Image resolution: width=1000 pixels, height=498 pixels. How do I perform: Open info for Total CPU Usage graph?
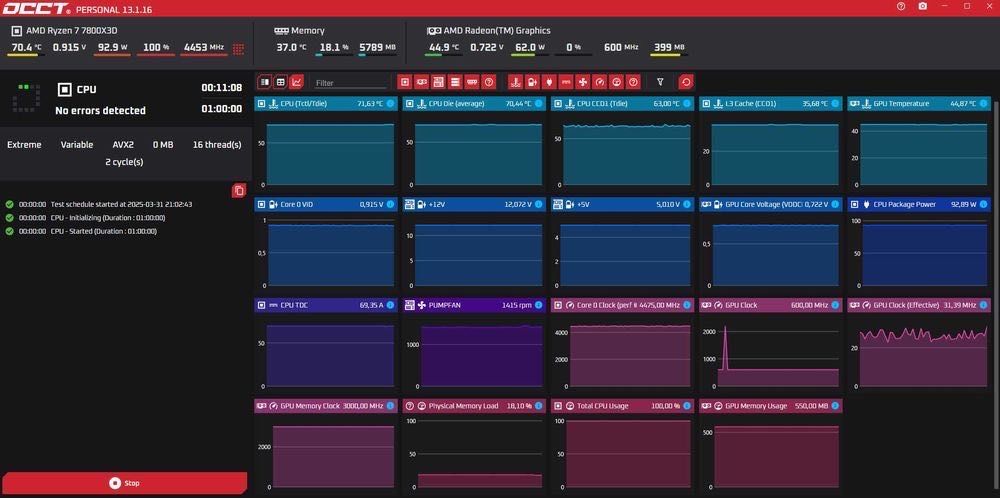click(x=687, y=406)
